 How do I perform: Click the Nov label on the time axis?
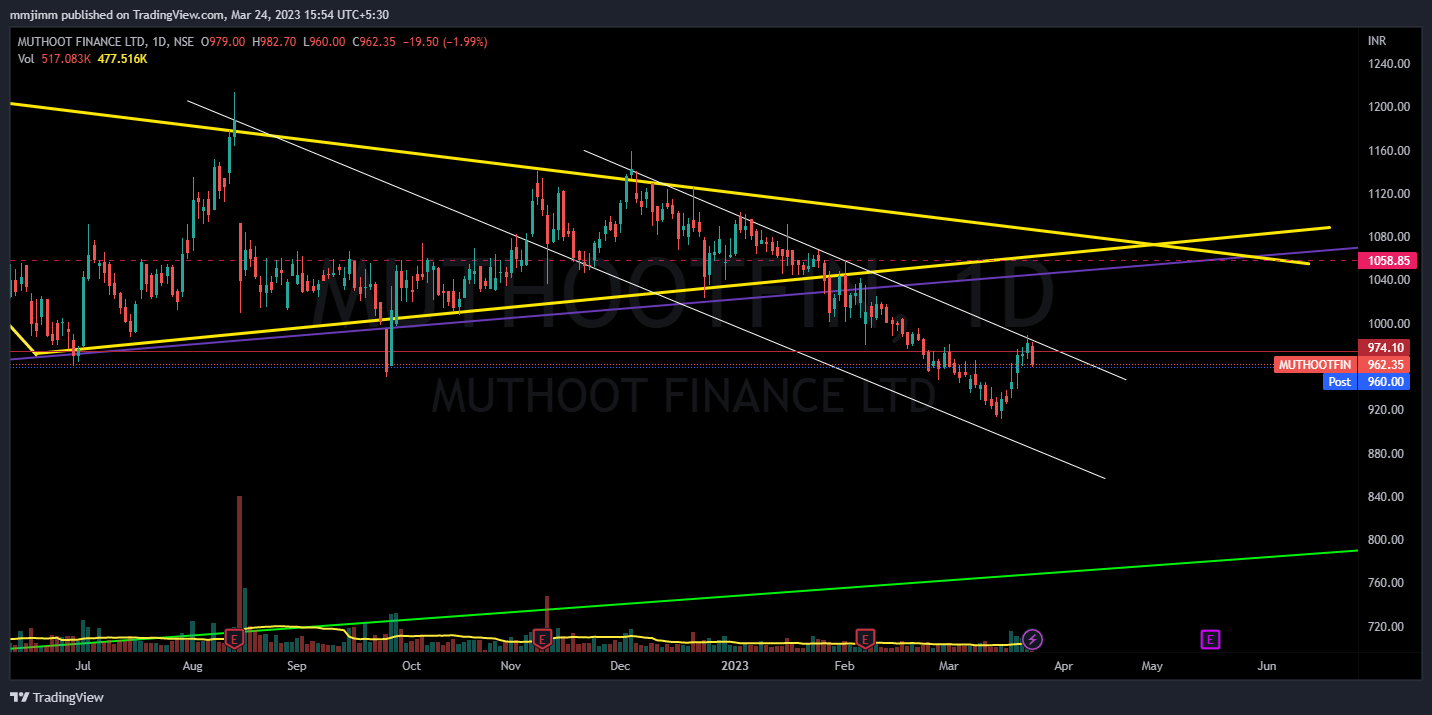point(510,665)
